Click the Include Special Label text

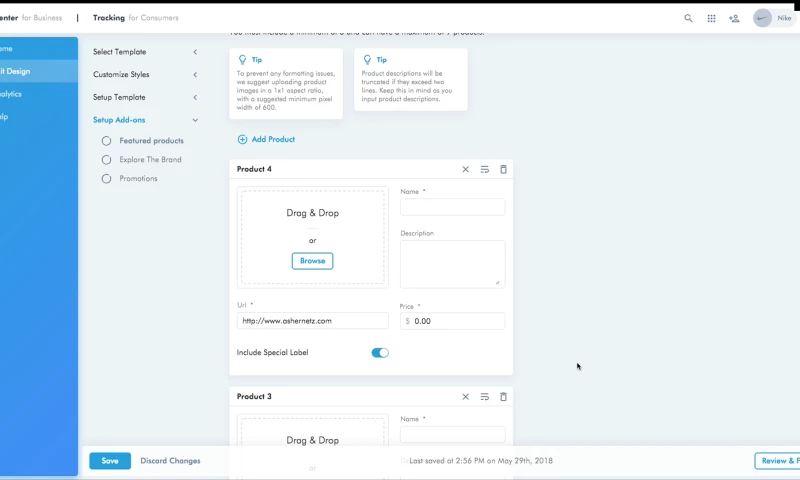(x=272, y=352)
